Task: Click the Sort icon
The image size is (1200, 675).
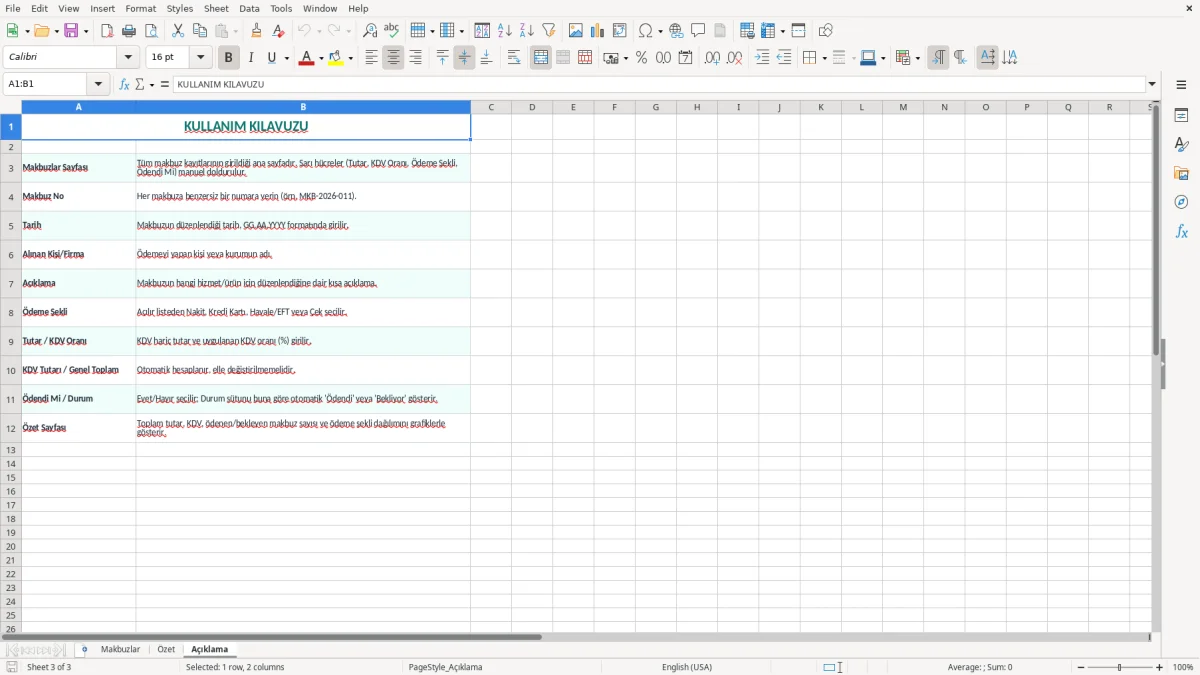Action: pyautogui.click(x=482, y=31)
